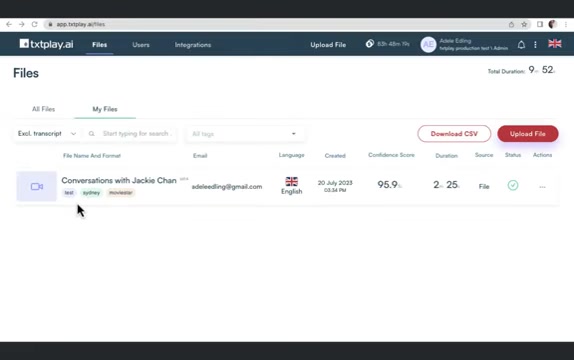574x360 pixels.
Task: Reload the page with the refresh icon
Action: (x=34, y=24)
